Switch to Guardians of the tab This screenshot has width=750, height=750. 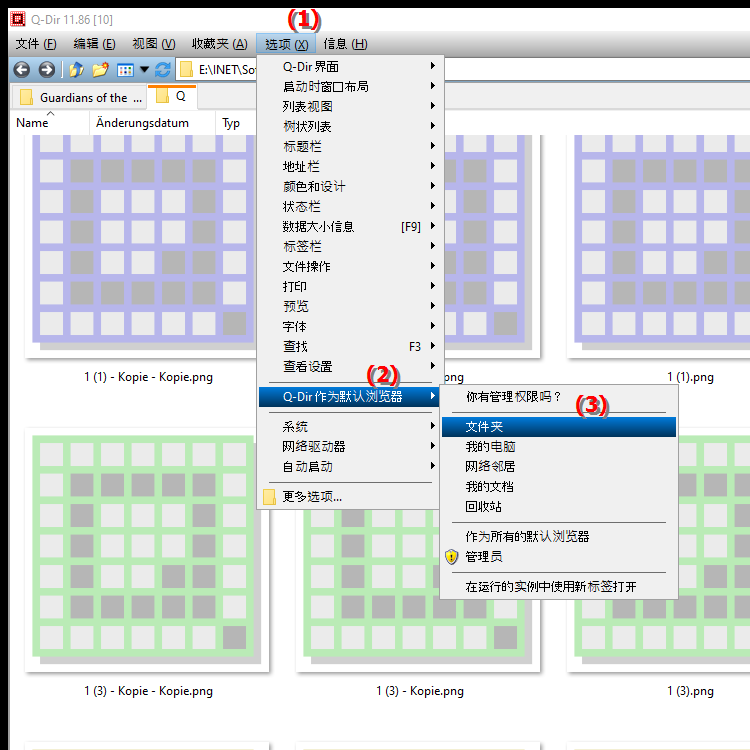point(79,98)
